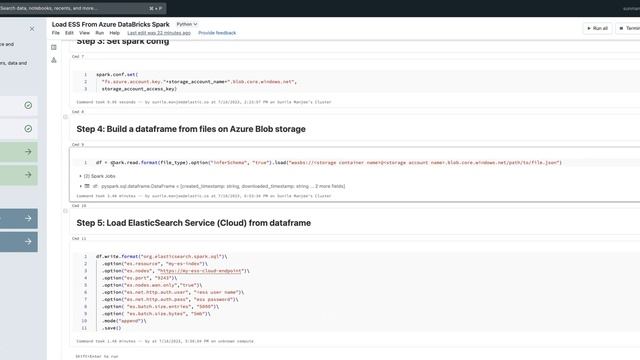Expand the (2) Spark Jobs disclosure triangle
This screenshot has width=640, height=360.
80,176
